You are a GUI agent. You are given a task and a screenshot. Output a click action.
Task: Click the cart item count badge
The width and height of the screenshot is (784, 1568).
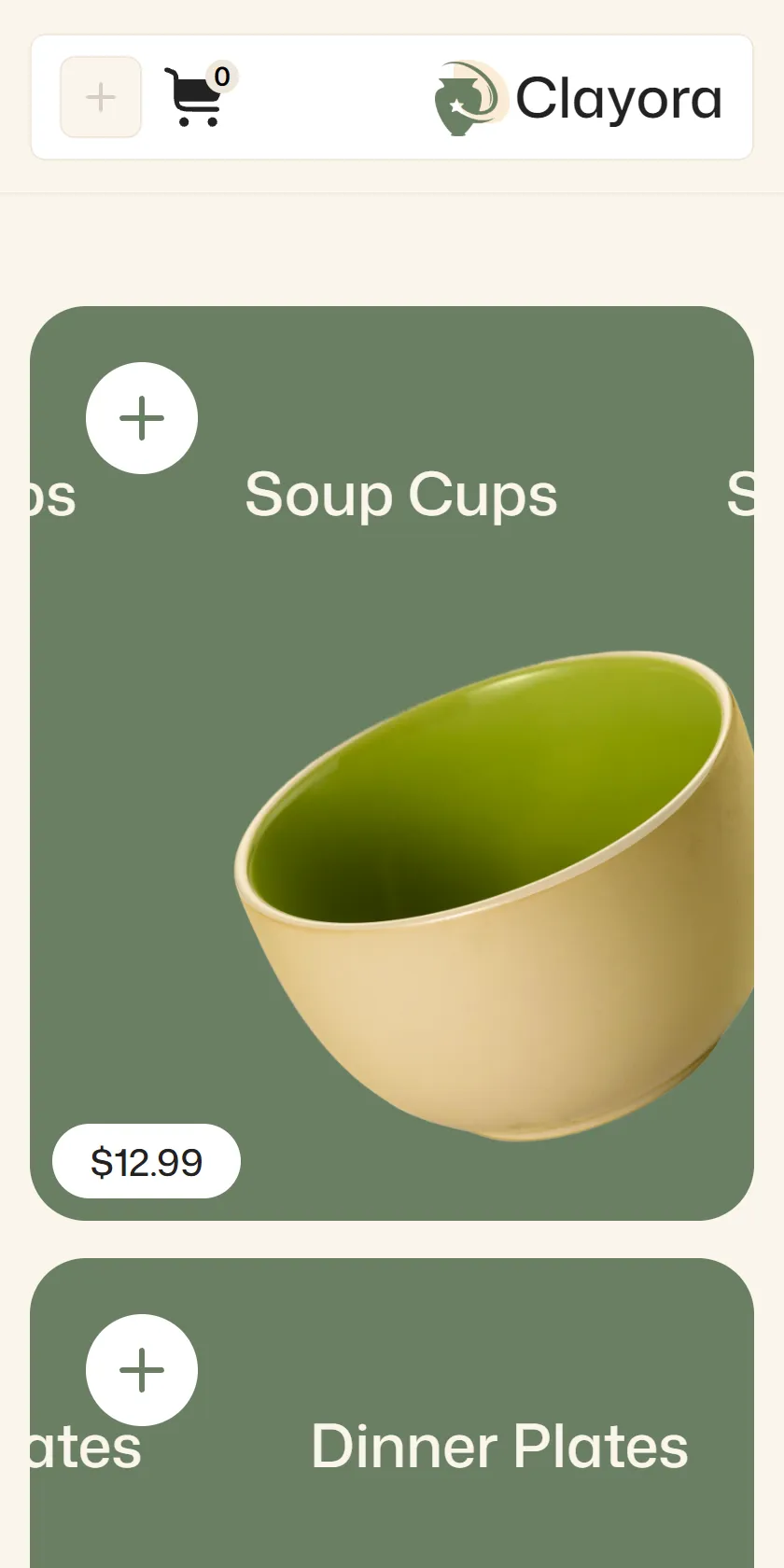click(x=222, y=77)
